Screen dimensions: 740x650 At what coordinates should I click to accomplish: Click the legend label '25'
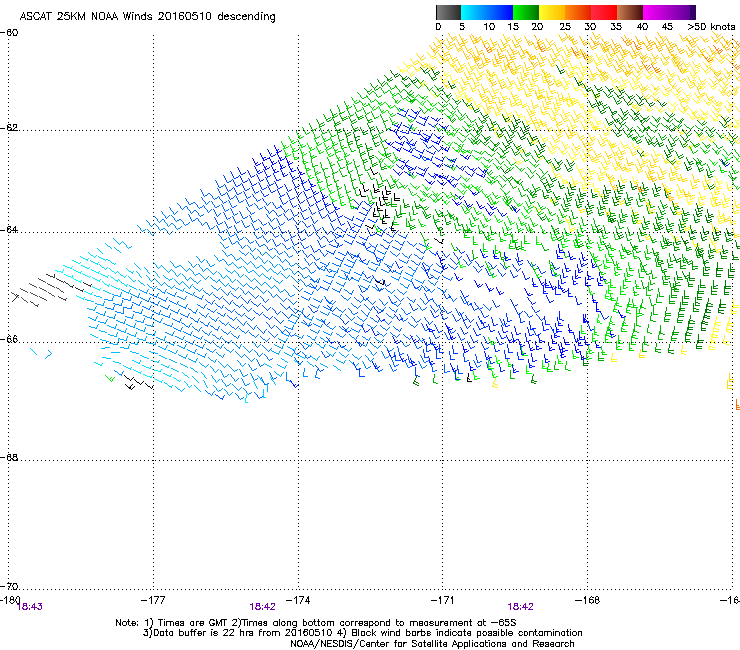pos(565,27)
